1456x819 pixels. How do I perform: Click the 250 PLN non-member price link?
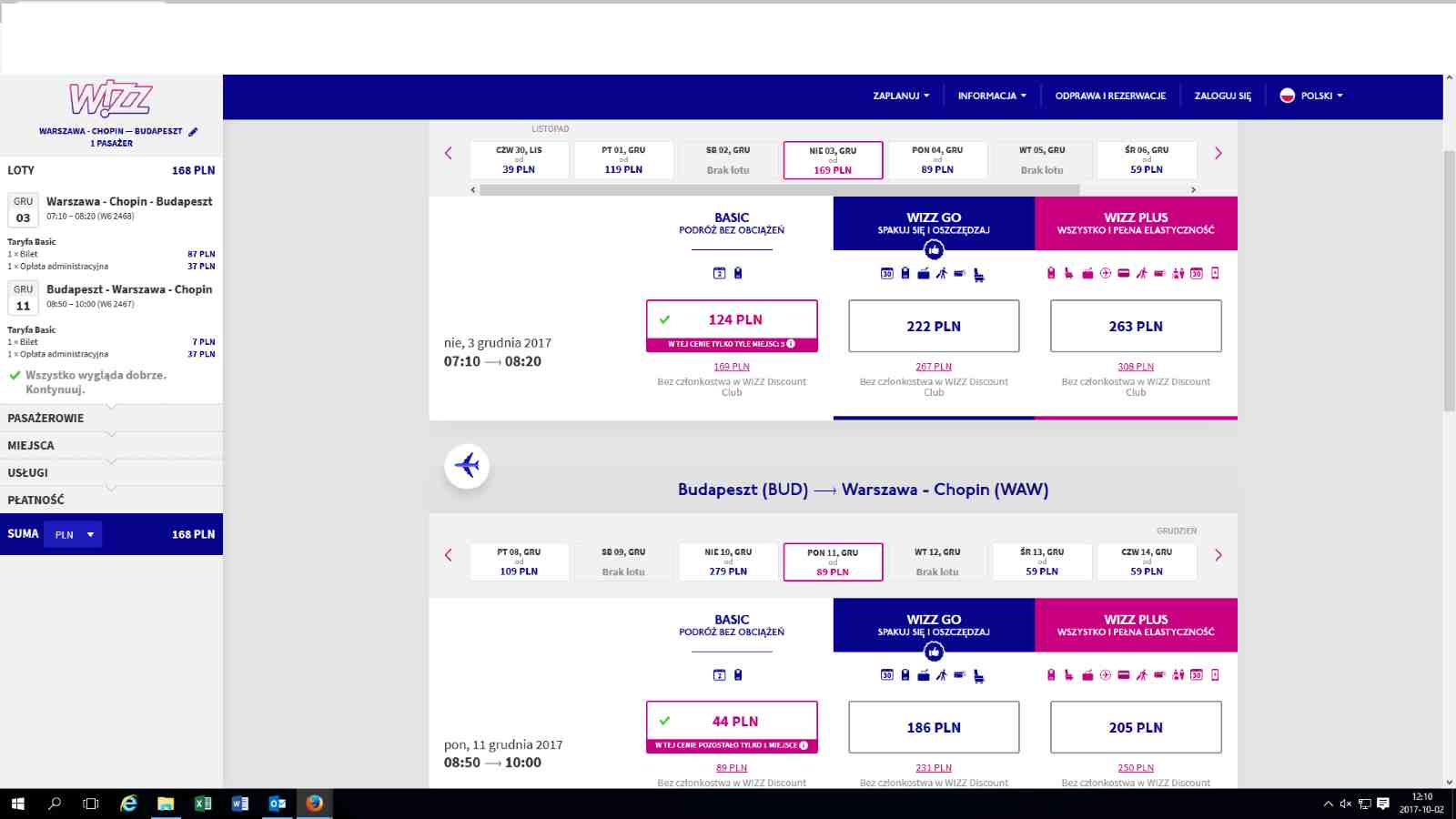[x=1136, y=768]
